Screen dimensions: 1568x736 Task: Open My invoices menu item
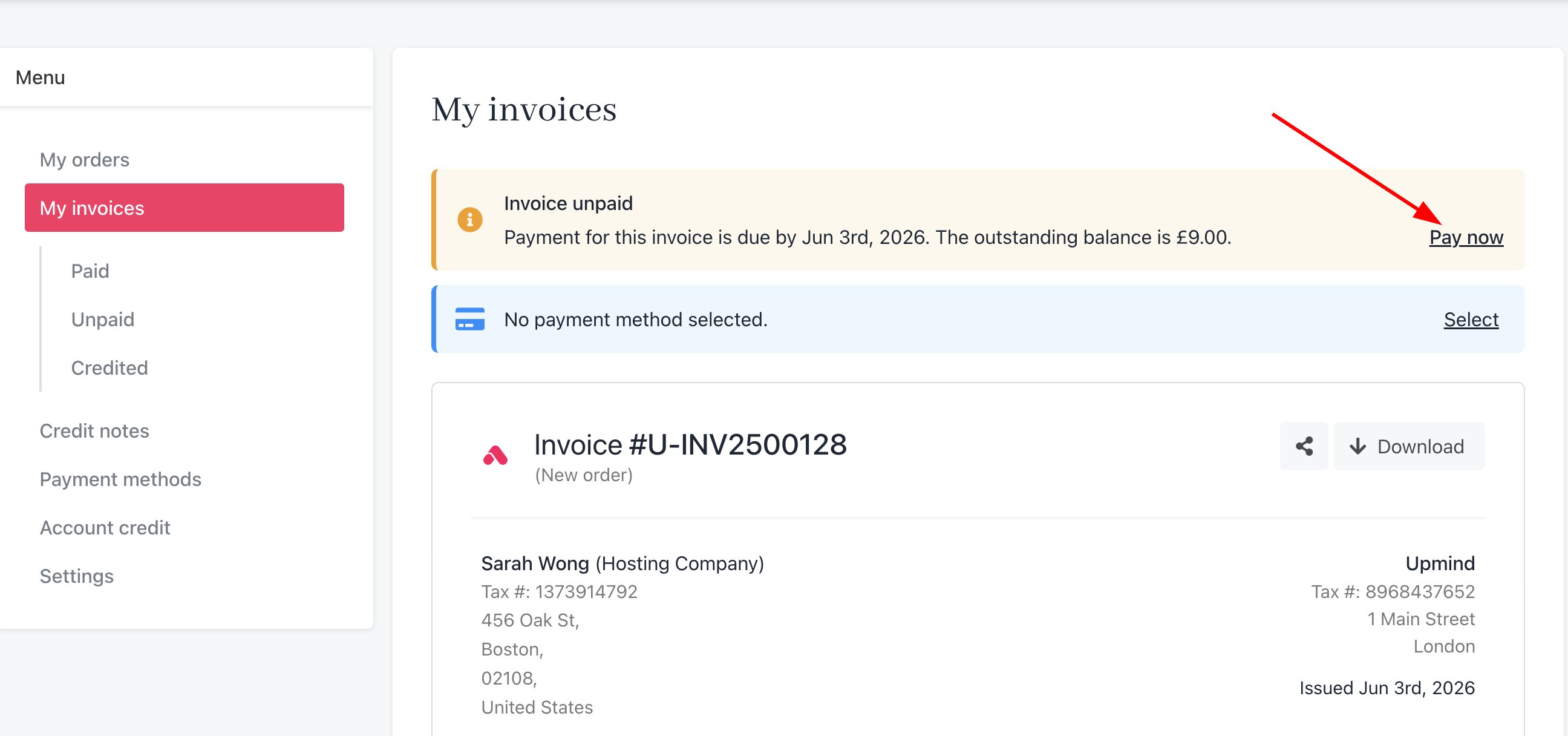[x=185, y=208]
